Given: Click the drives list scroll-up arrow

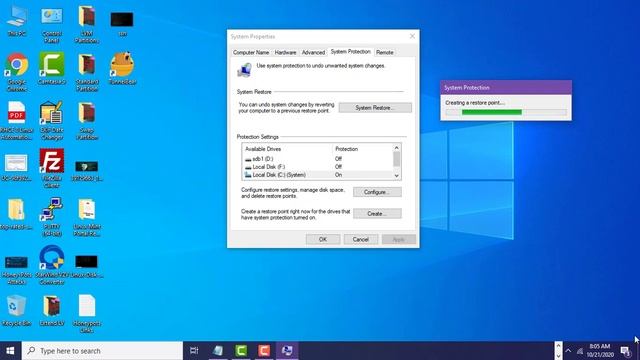Looking at the screenshot, I should coord(396,148).
